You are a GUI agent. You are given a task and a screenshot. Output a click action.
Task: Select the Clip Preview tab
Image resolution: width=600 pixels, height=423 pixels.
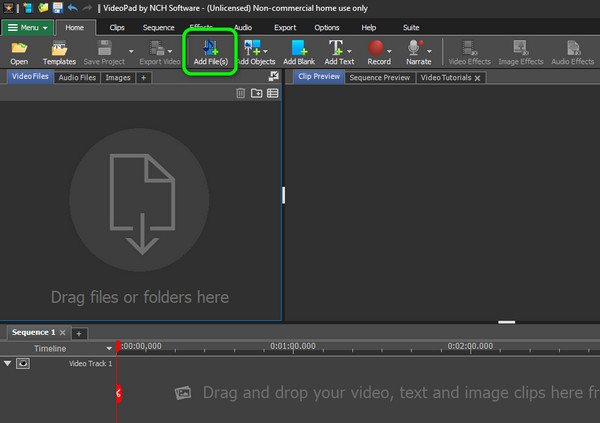319,77
